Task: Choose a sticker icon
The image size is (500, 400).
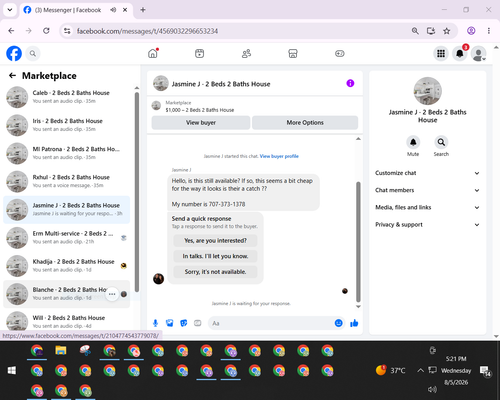Action: (184, 323)
